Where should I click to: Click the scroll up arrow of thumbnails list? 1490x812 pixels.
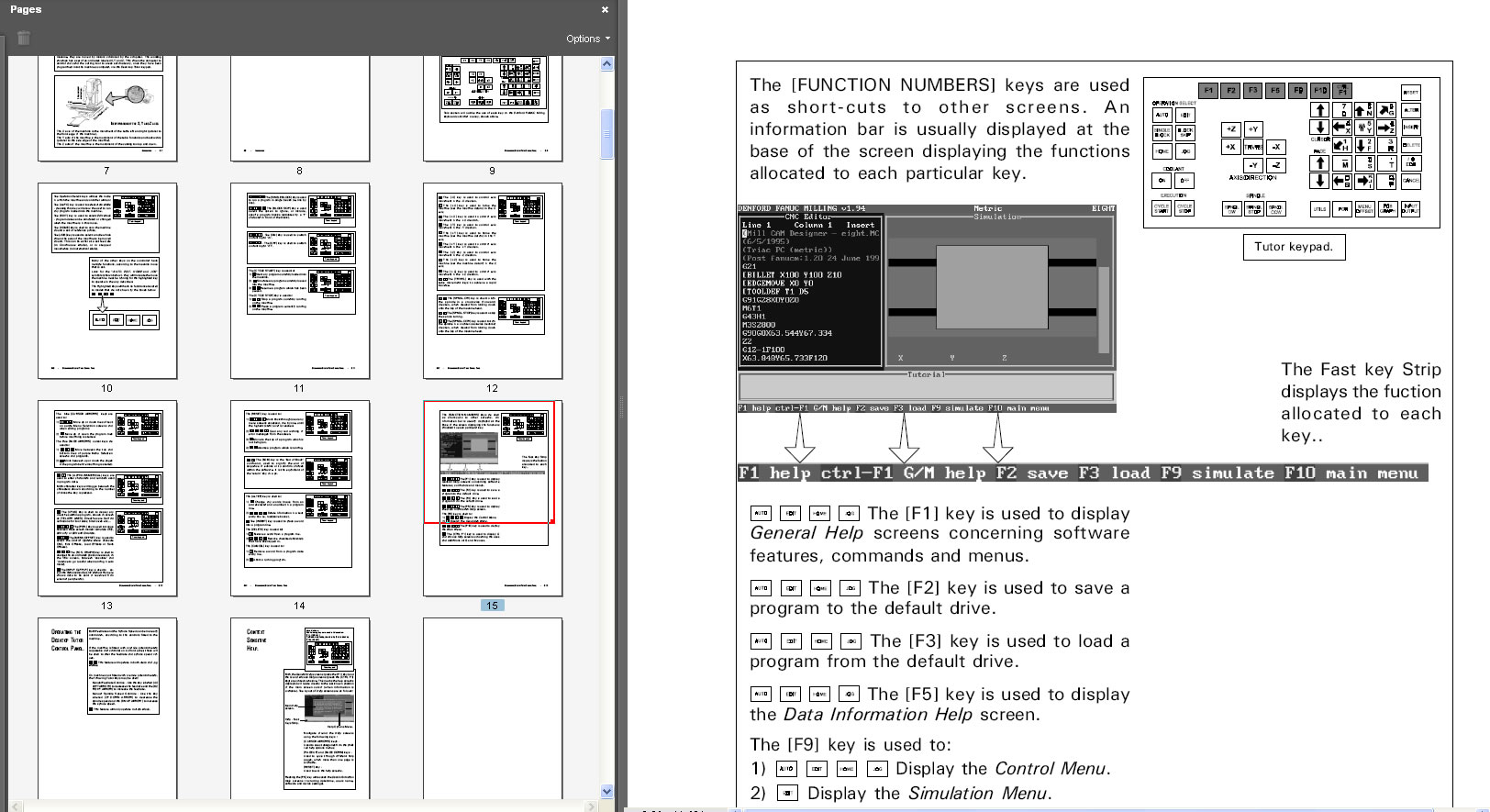tap(606, 64)
